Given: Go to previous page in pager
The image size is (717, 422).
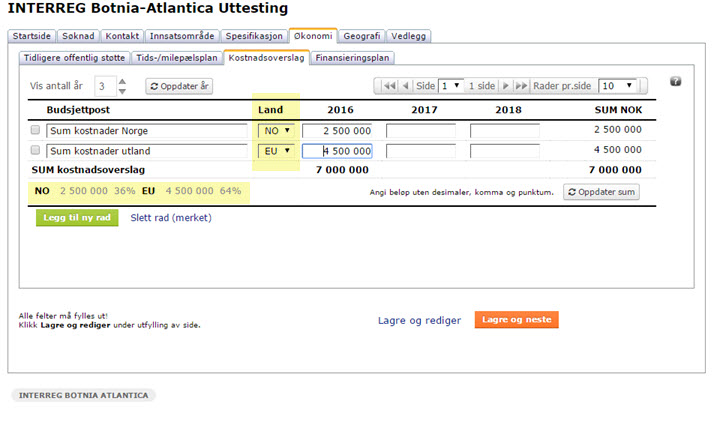Looking at the screenshot, I should [x=405, y=85].
